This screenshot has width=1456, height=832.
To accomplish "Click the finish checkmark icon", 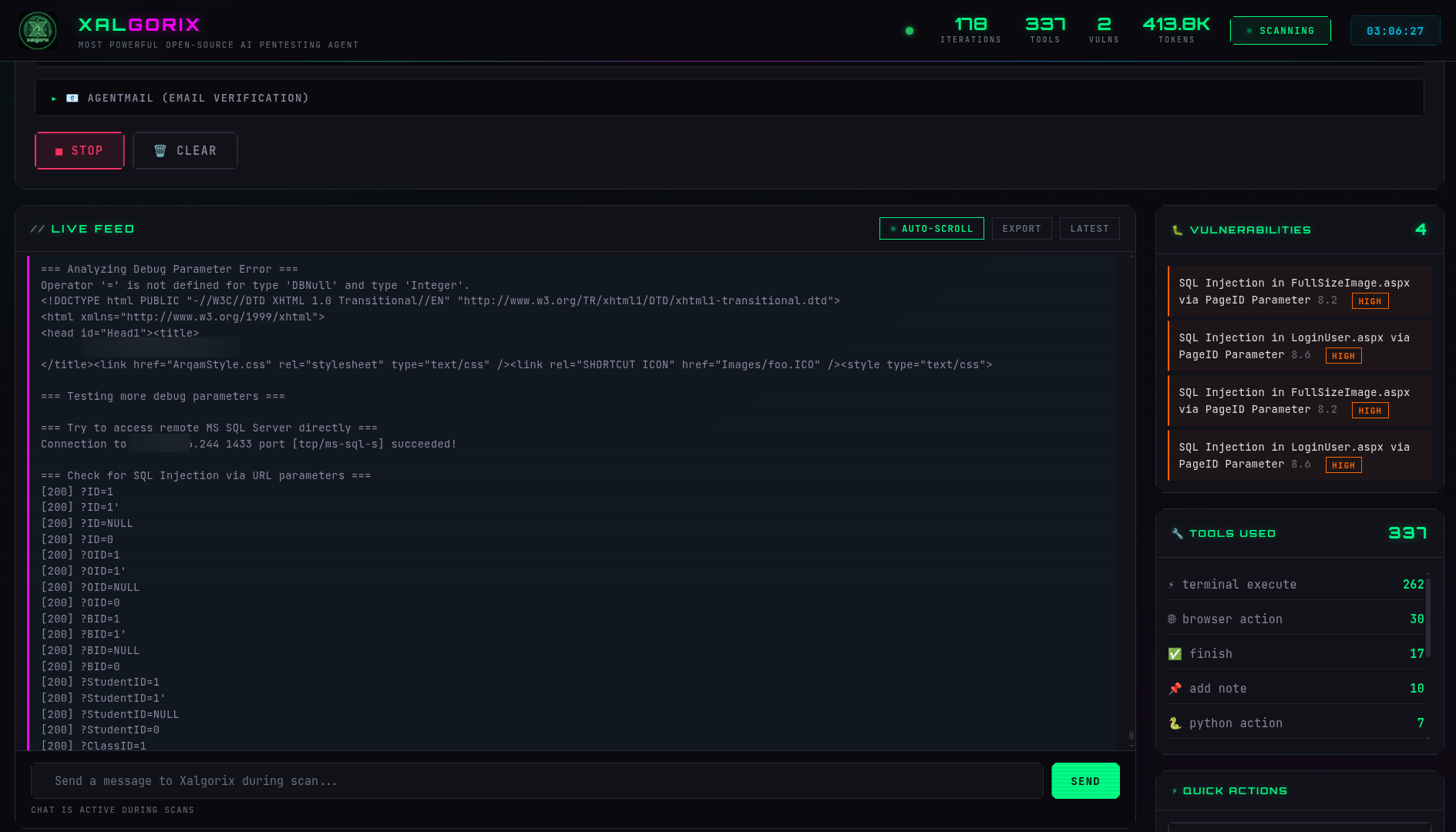I will pos(1175,653).
